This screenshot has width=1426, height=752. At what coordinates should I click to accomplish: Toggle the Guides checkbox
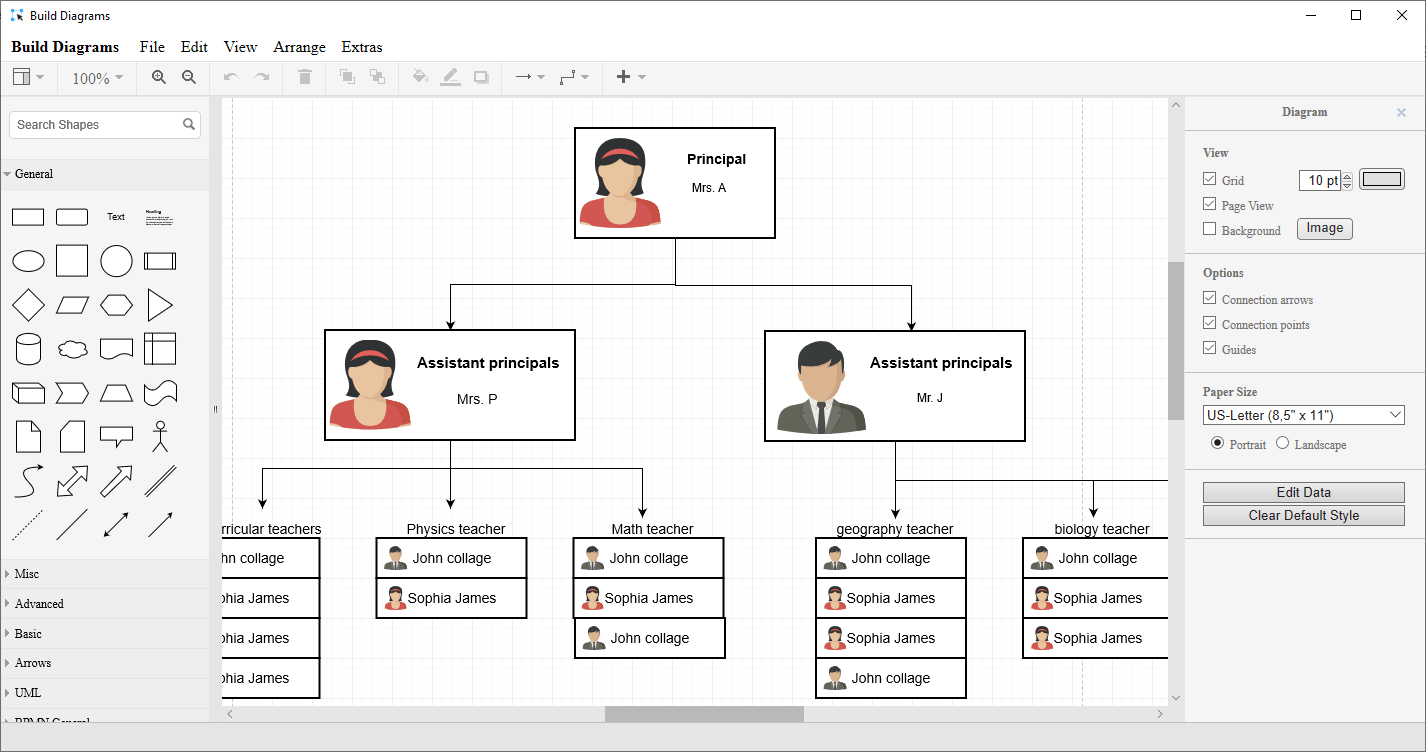[x=1210, y=348]
